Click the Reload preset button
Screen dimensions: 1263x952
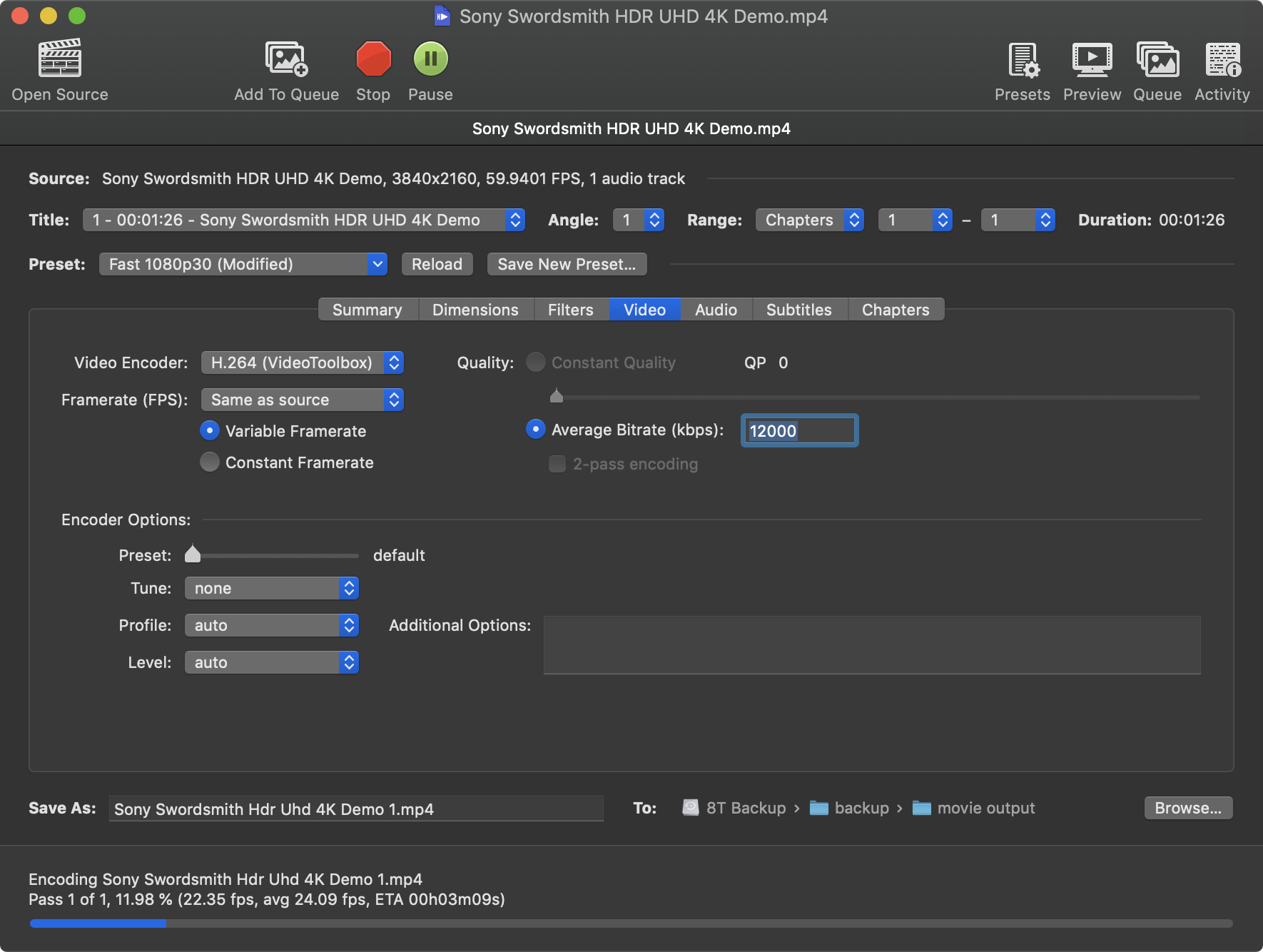[437, 264]
